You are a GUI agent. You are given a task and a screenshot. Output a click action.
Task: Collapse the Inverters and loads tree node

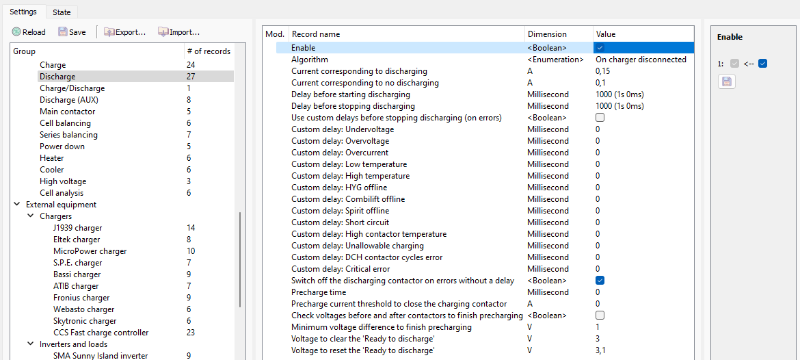(x=31, y=344)
